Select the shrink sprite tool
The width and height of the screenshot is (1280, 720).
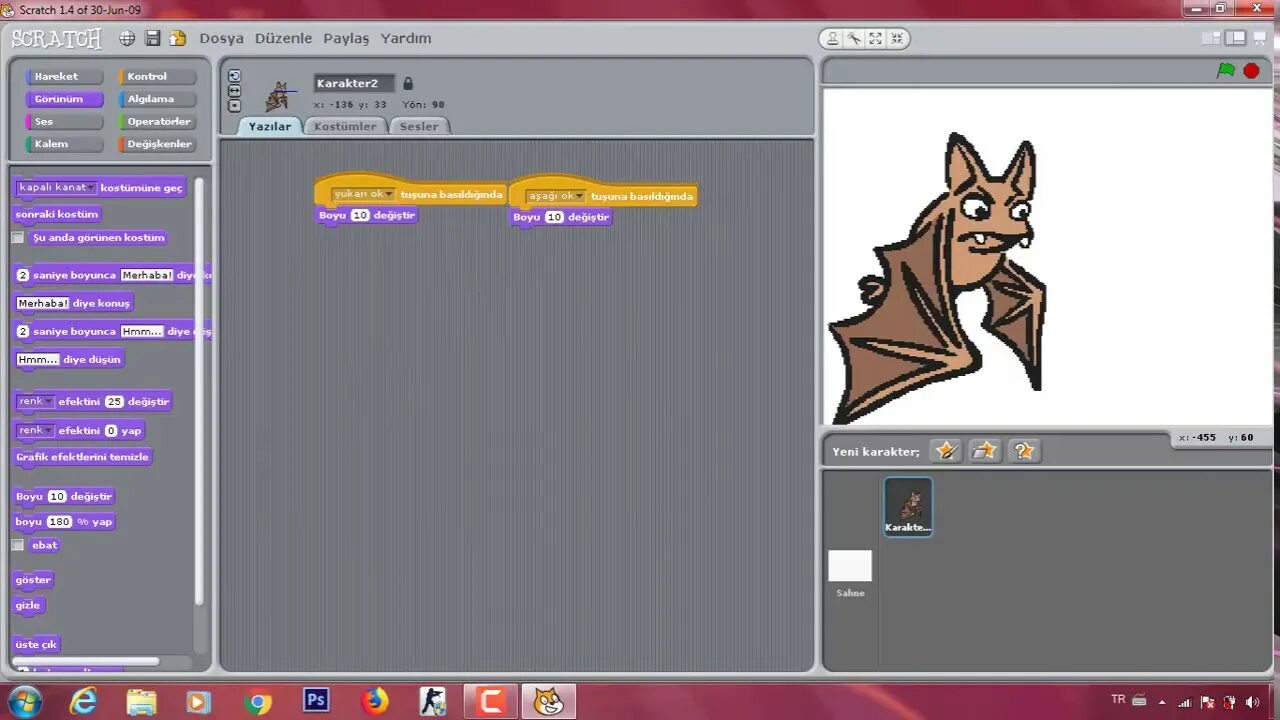(x=897, y=38)
